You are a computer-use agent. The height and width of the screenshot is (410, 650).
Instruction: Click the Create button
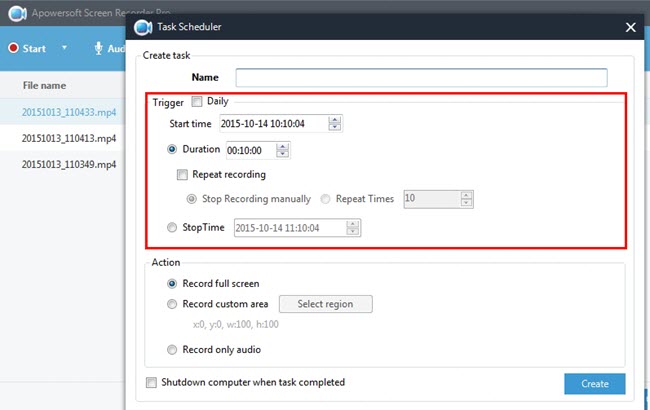[595, 384]
